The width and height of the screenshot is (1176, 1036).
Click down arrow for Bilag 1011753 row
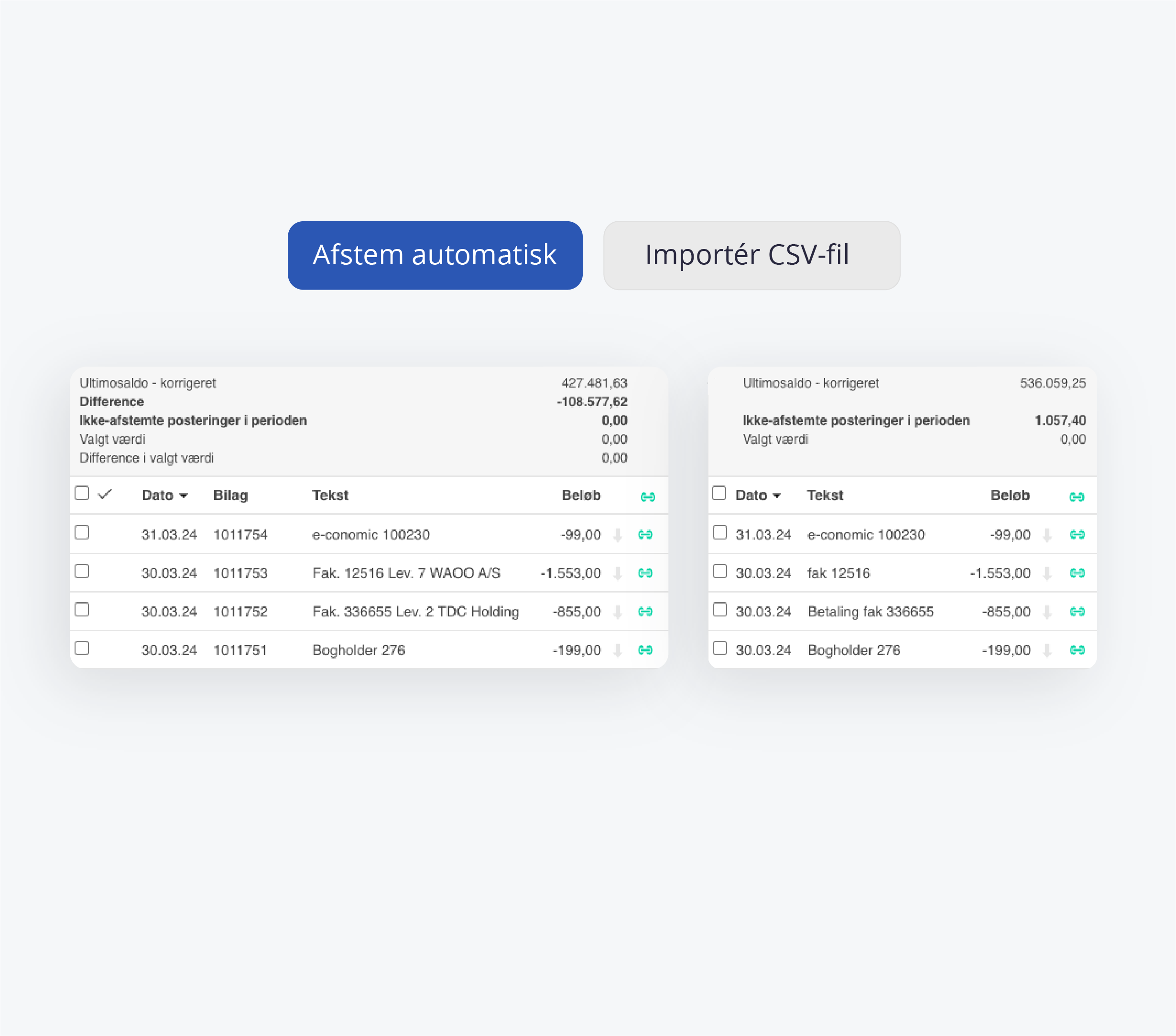[x=618, y=574]
